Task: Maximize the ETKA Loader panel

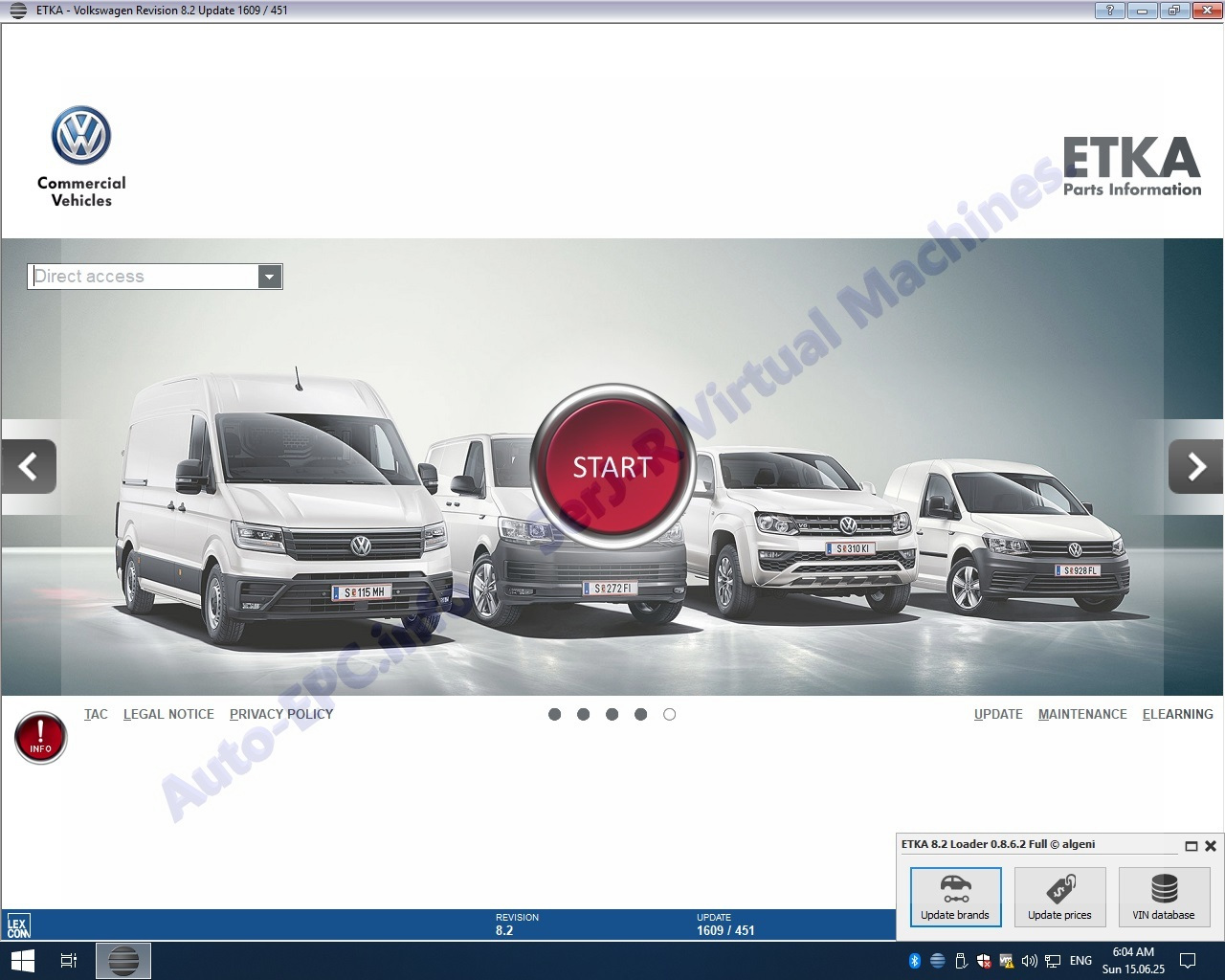Action: click(x=1192, y=846)
